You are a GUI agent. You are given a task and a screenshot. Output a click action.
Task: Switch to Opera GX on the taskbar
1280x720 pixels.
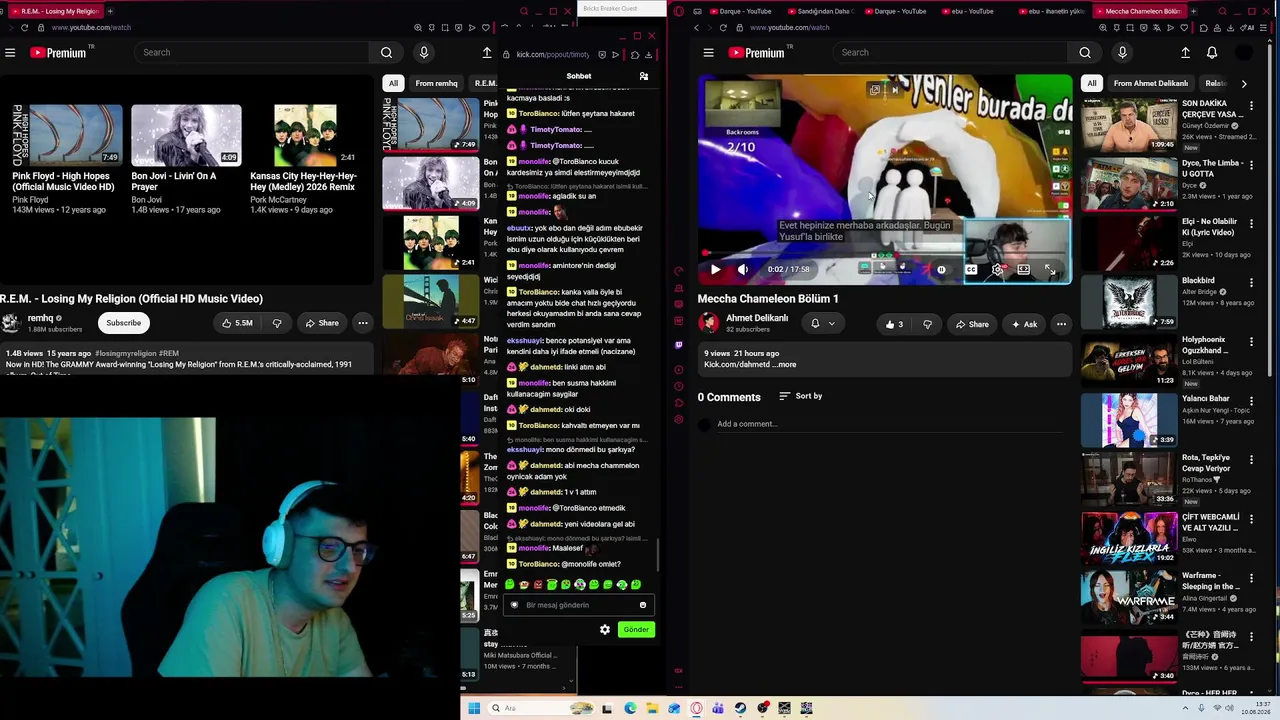point(697,708)
